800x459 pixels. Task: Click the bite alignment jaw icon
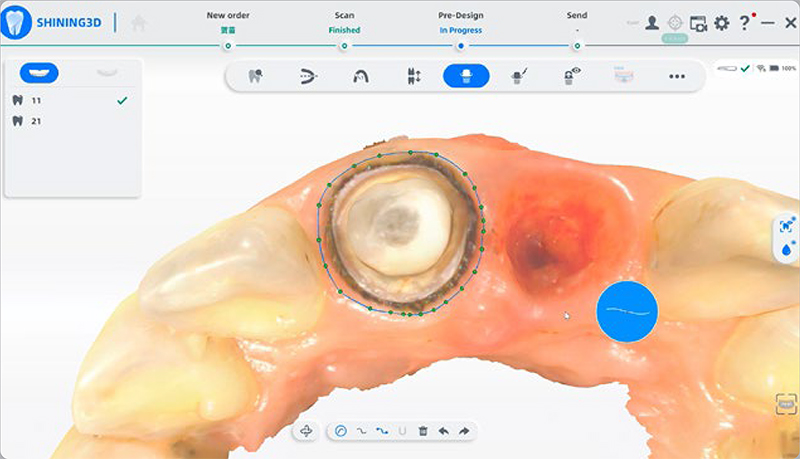point(309,76)
